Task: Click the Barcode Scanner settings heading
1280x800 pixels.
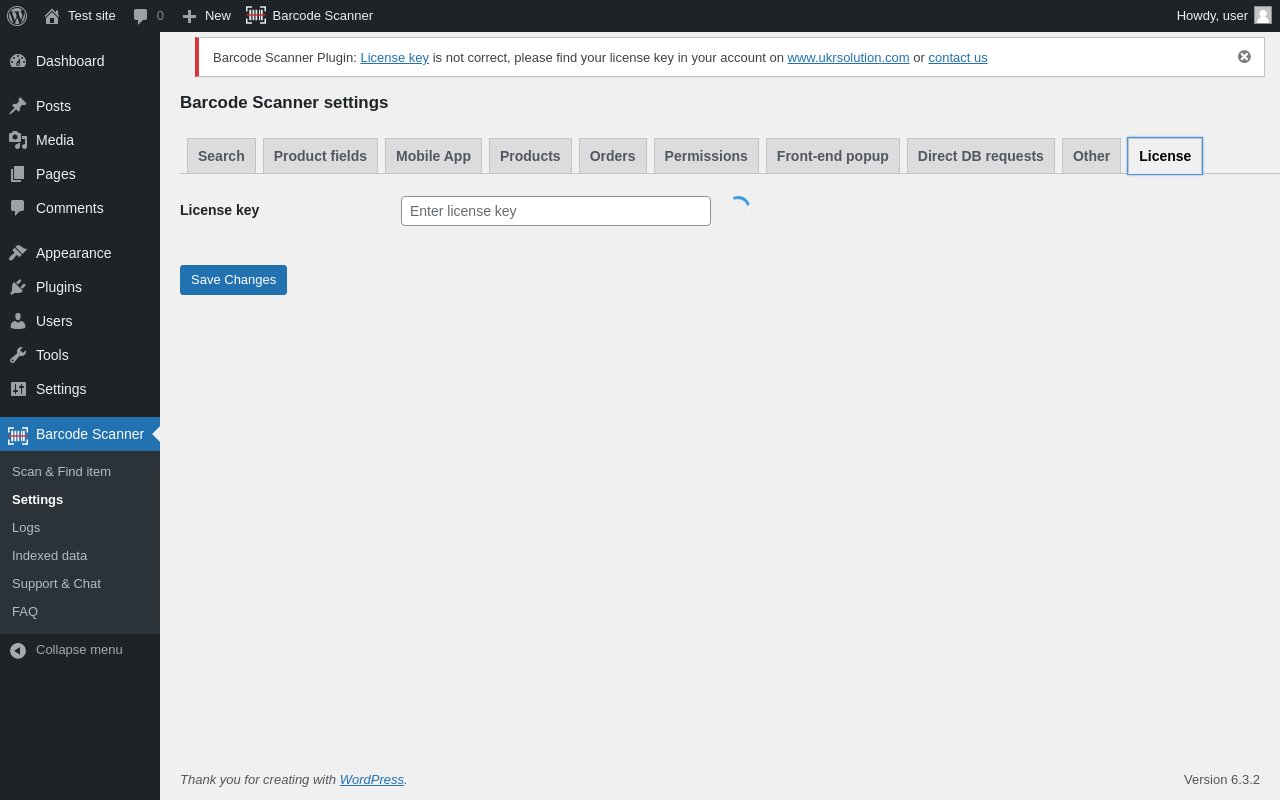Action: pyautogui.click(x=284, y=103)
